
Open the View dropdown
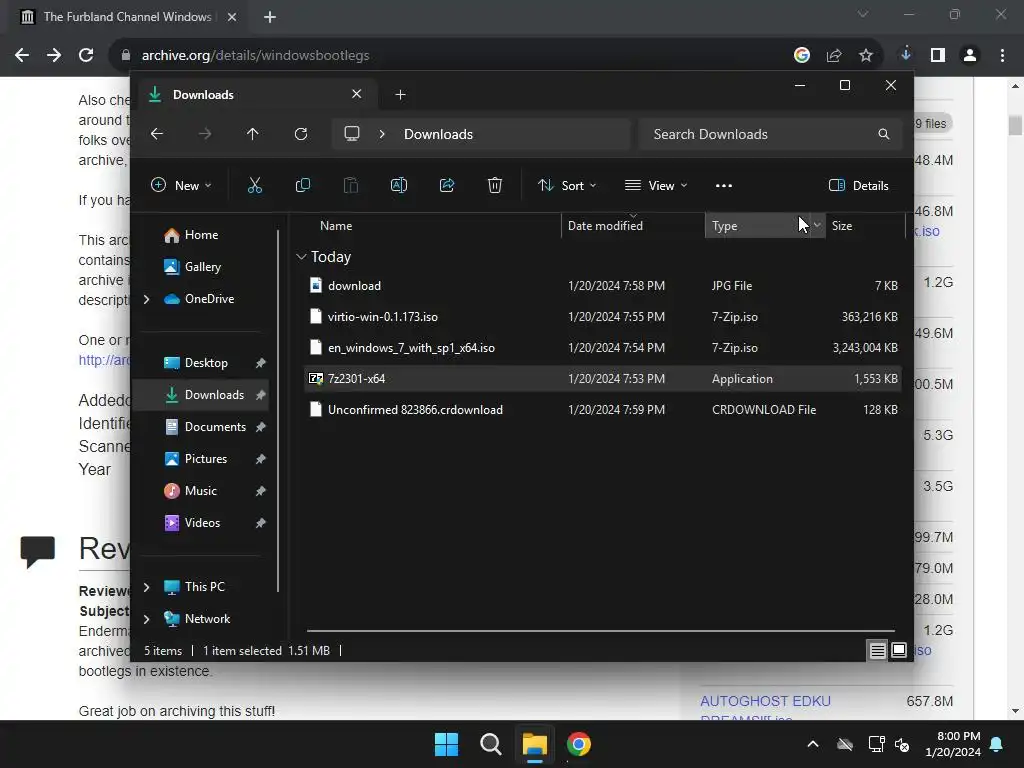pyautogui.click(x=656, y=185)
